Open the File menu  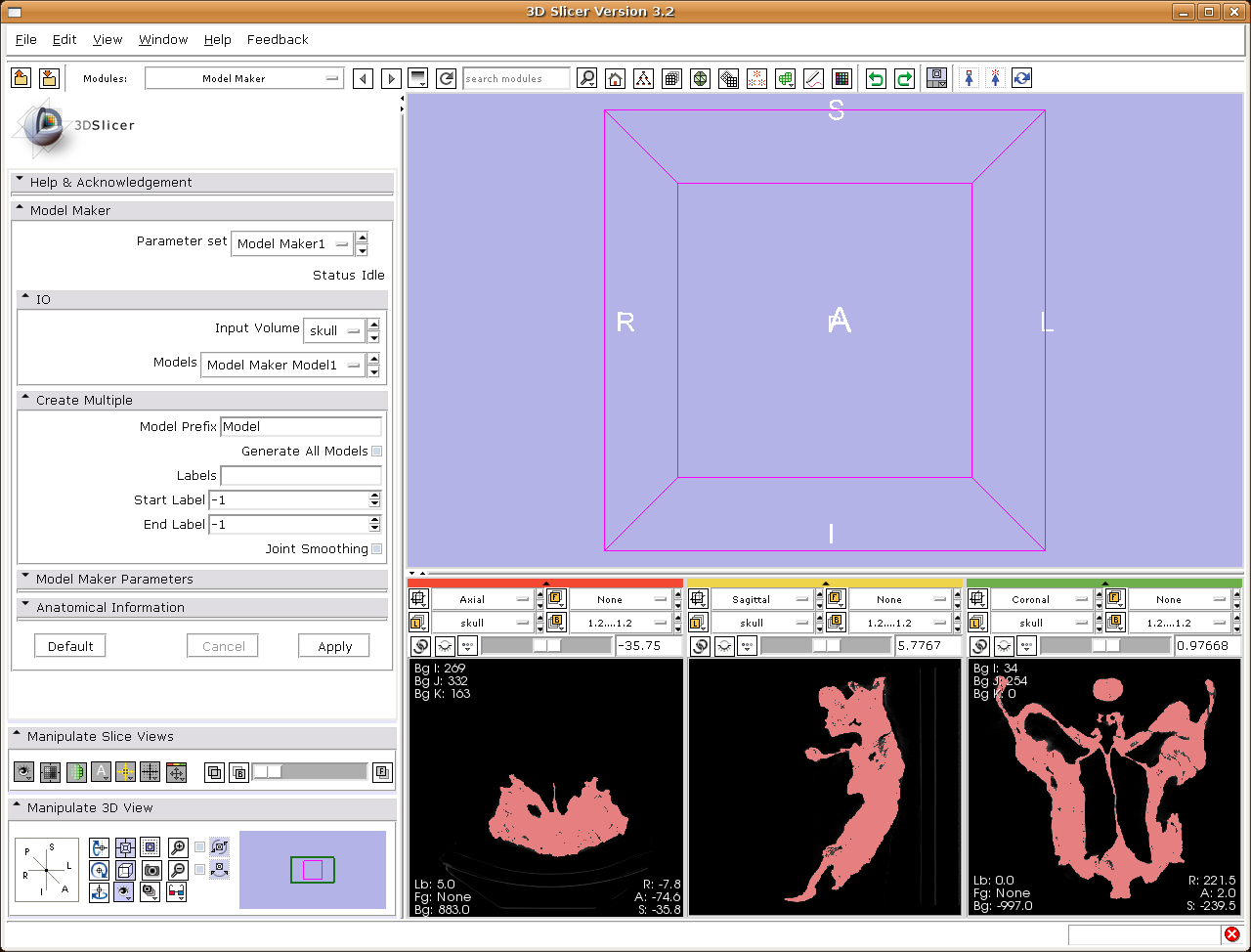(26, 40)
